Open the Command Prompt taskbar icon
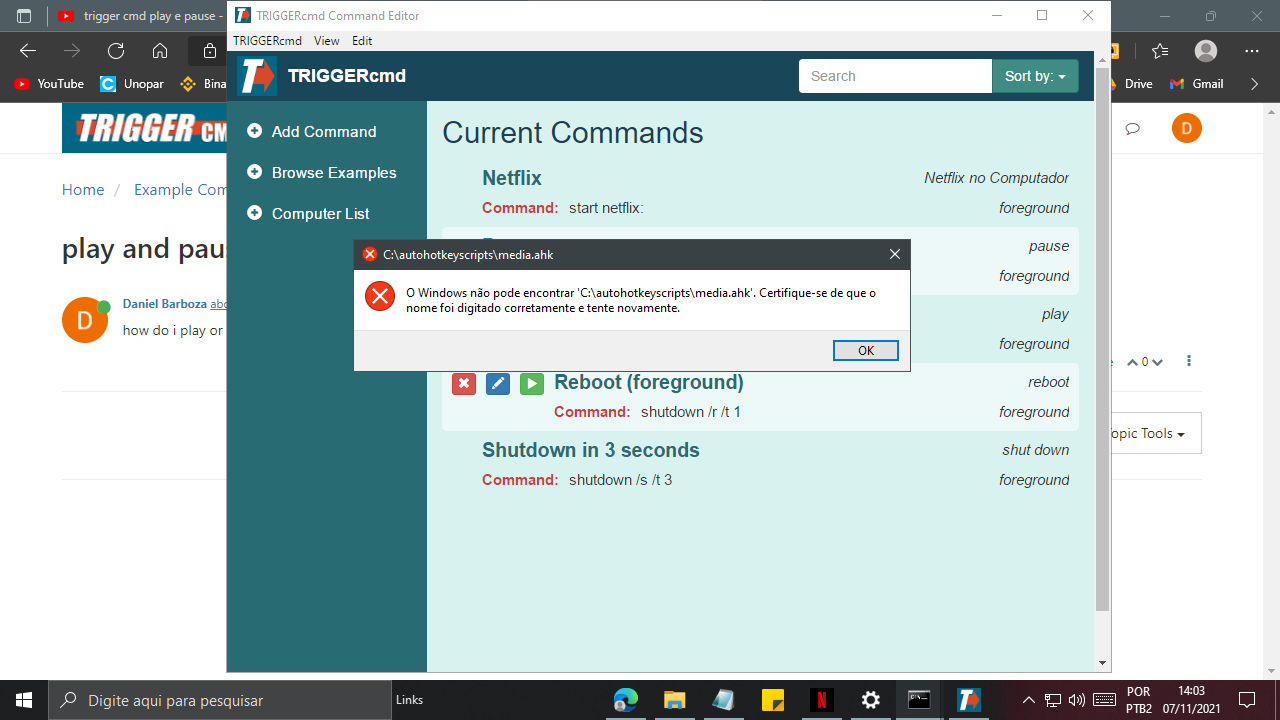 coord(919,700)
